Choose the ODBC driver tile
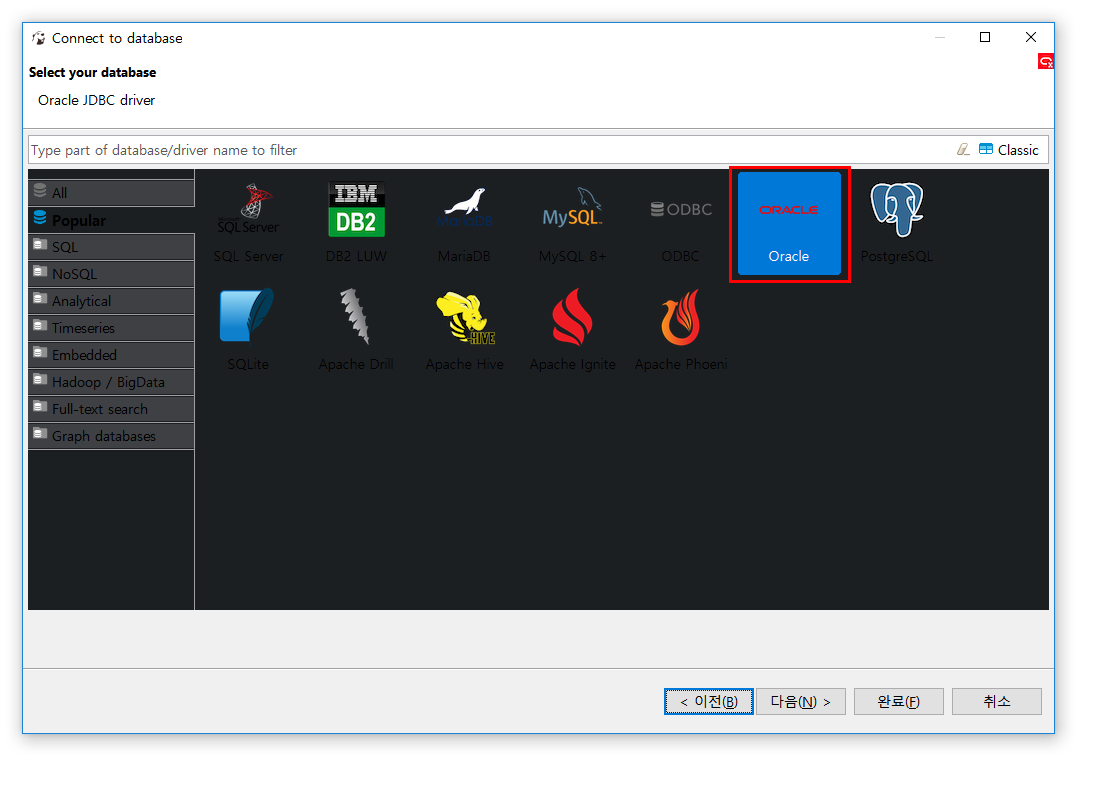1109x789 pixels. (680, 223)
